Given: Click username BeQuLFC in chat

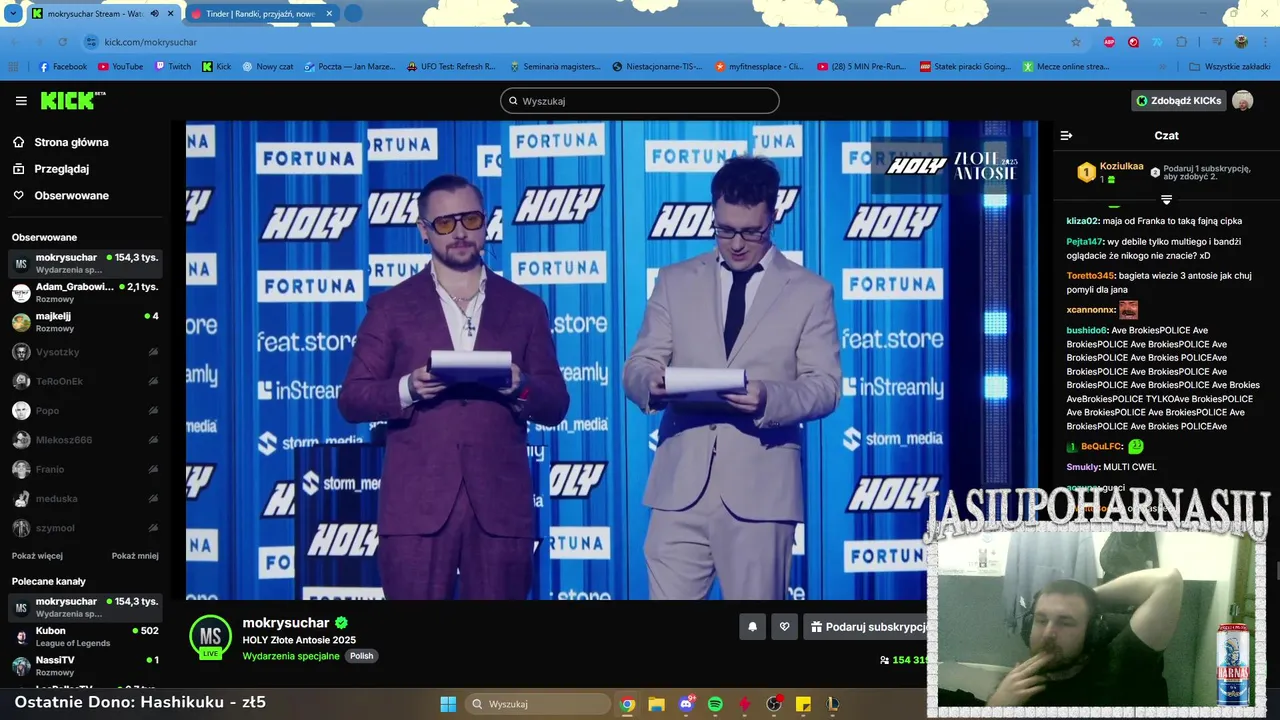Looking at the screenshot, I should (x=1101, y=446).
